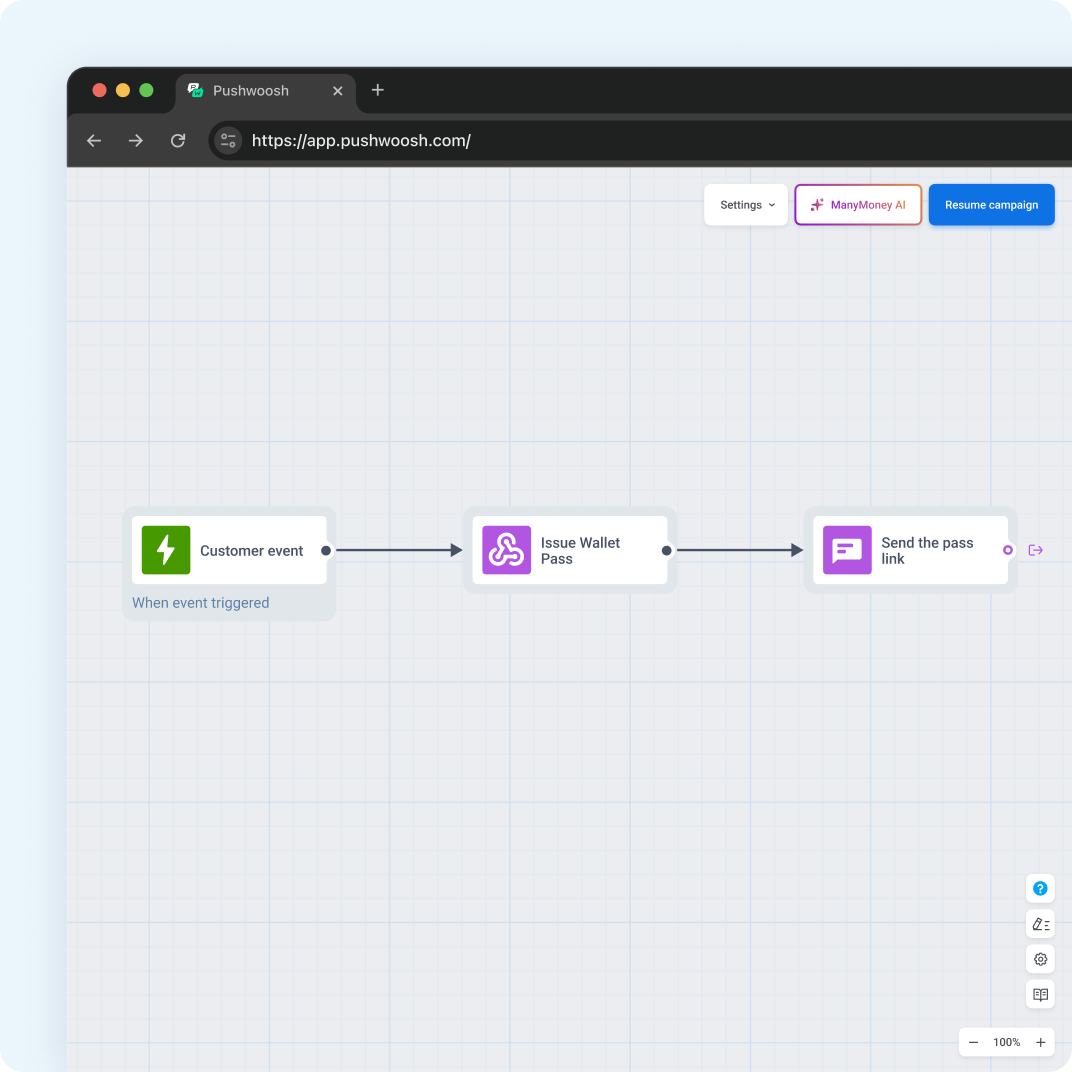Click the Send the pass link output connector
Viewport: 1072px width, 1072px height.
point(1007,550)
